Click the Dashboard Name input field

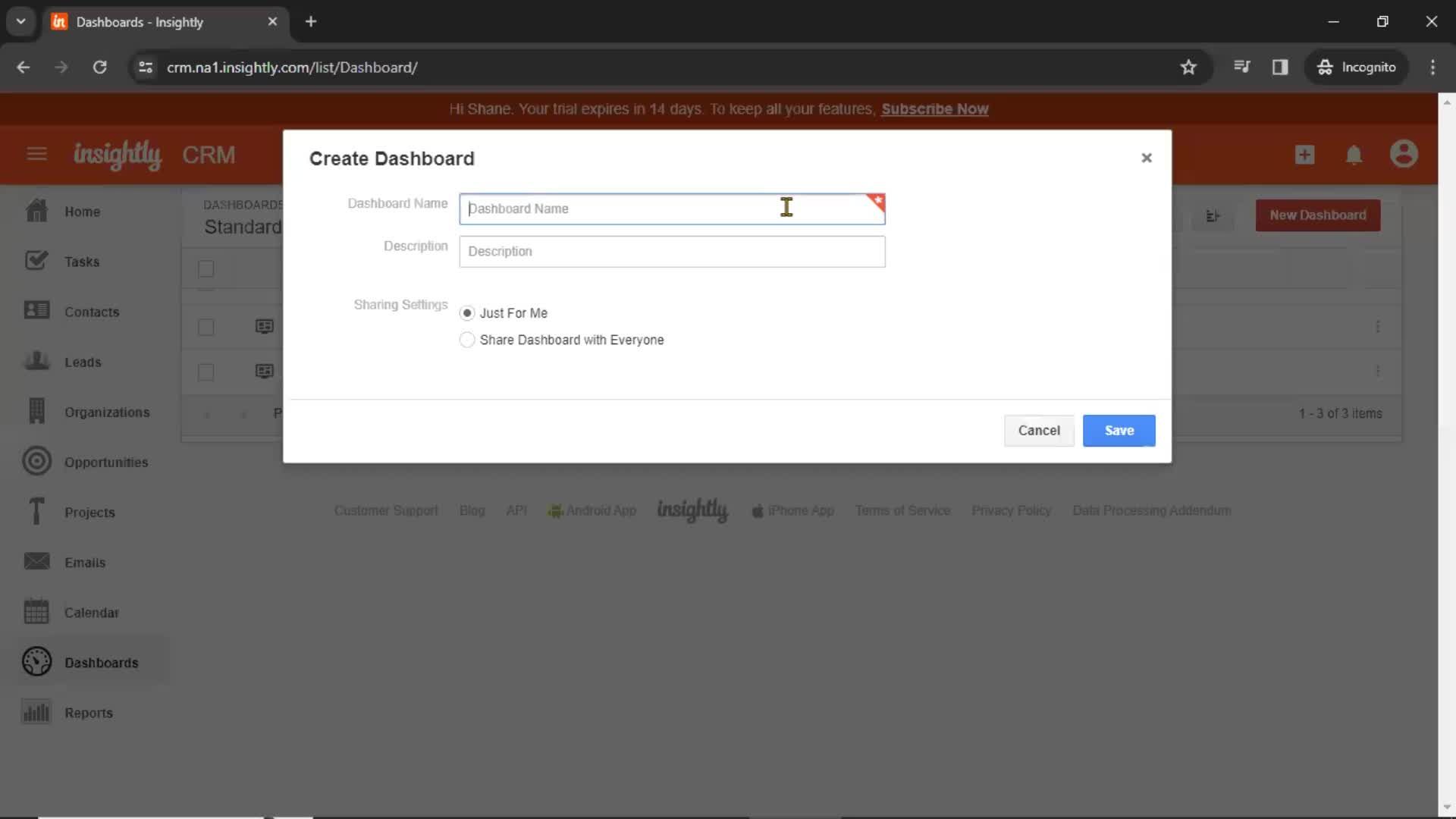pos(672,208)
